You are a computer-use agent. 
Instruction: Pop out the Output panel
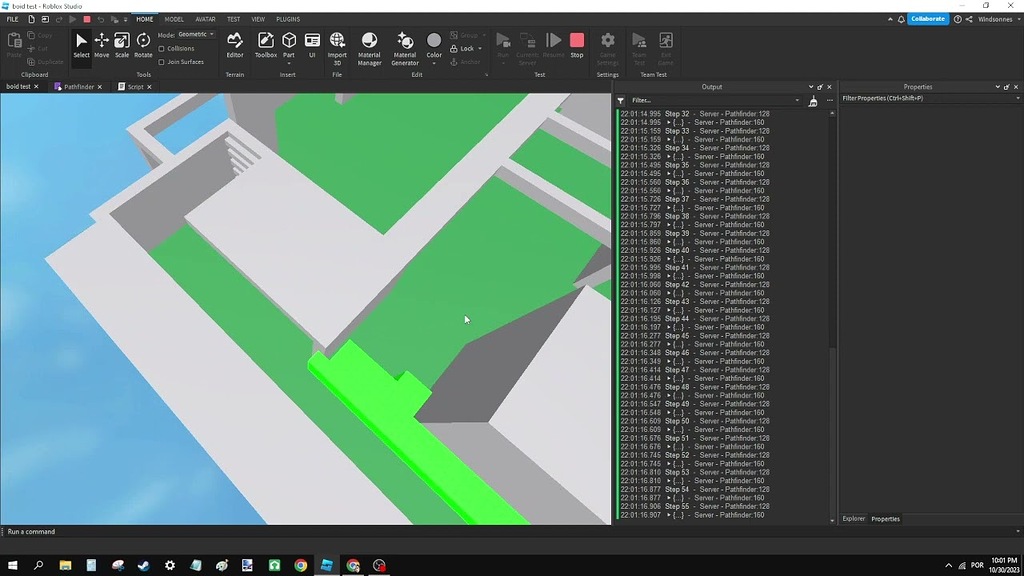(x=820, y=87)
